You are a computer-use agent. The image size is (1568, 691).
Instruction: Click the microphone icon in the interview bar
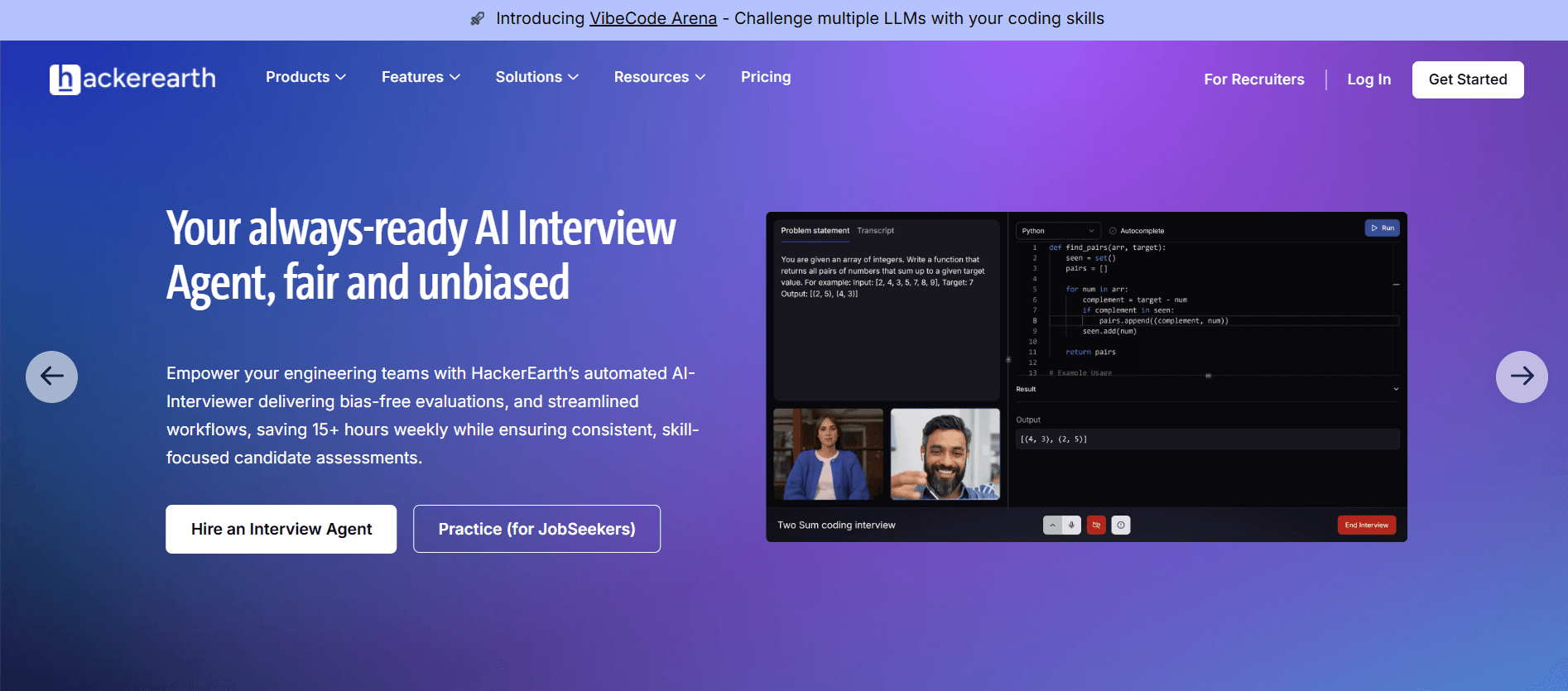click(1071, 525)
